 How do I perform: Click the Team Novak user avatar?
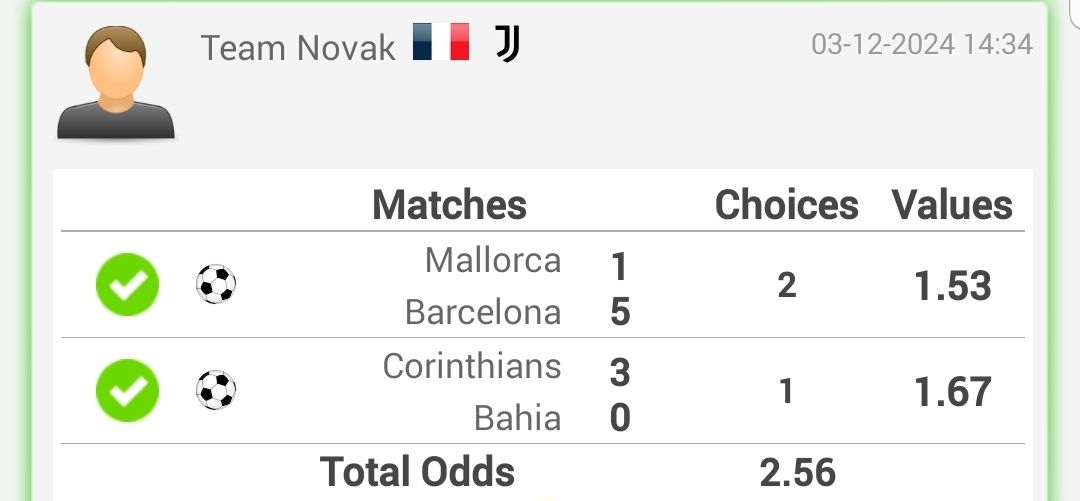116,82
